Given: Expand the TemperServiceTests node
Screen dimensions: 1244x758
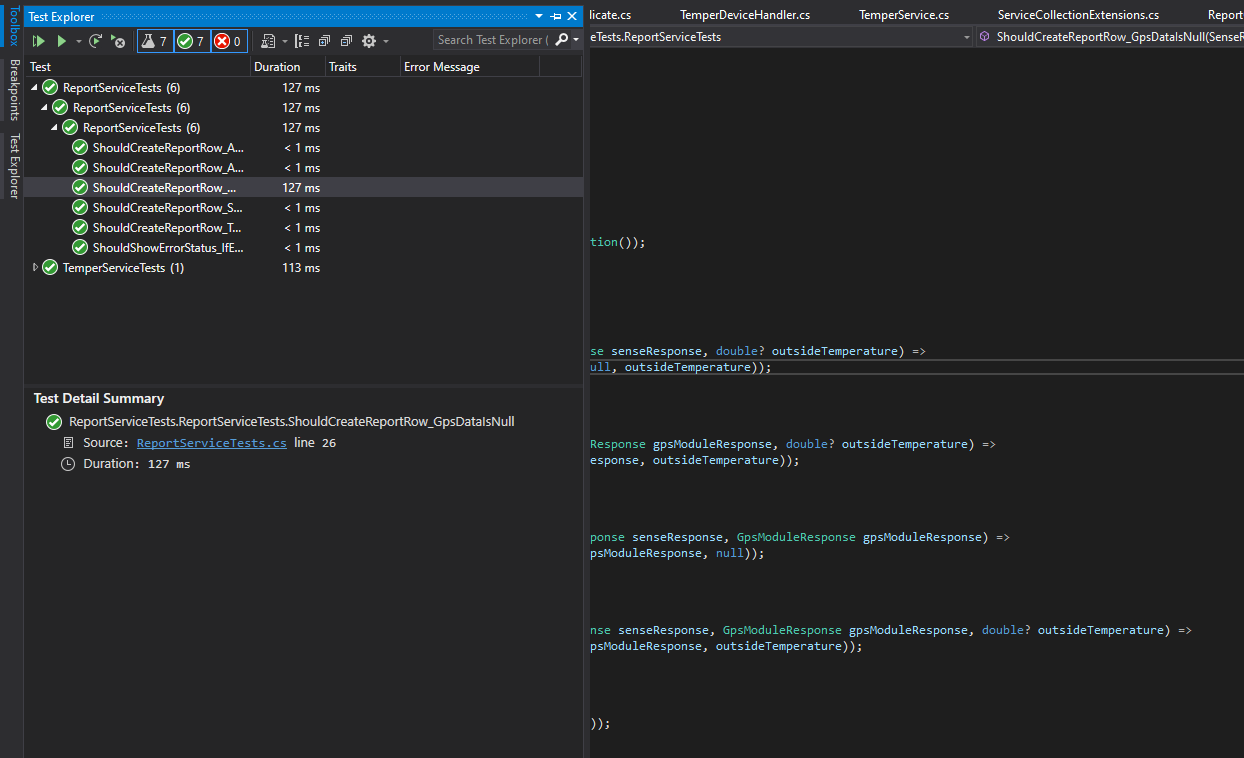Looking at the screenshot, I should 36,267.
